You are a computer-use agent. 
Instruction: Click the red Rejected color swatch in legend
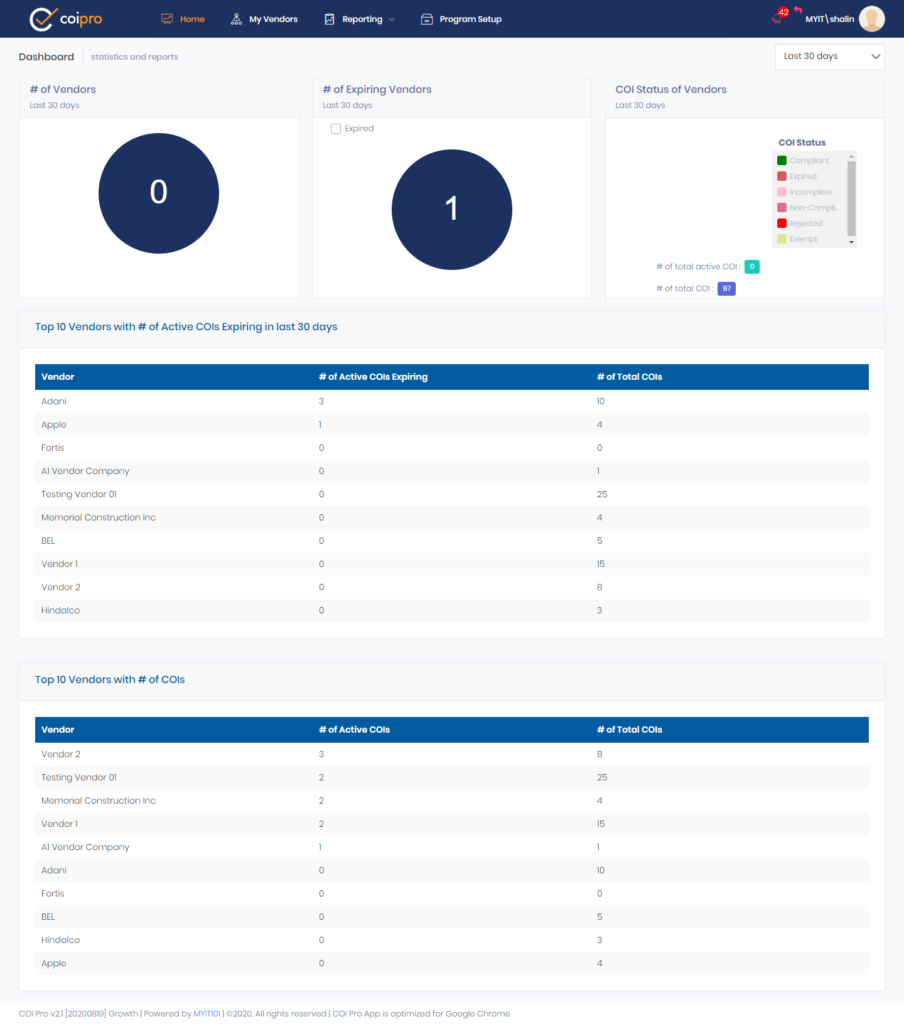(x=782, y=223)
